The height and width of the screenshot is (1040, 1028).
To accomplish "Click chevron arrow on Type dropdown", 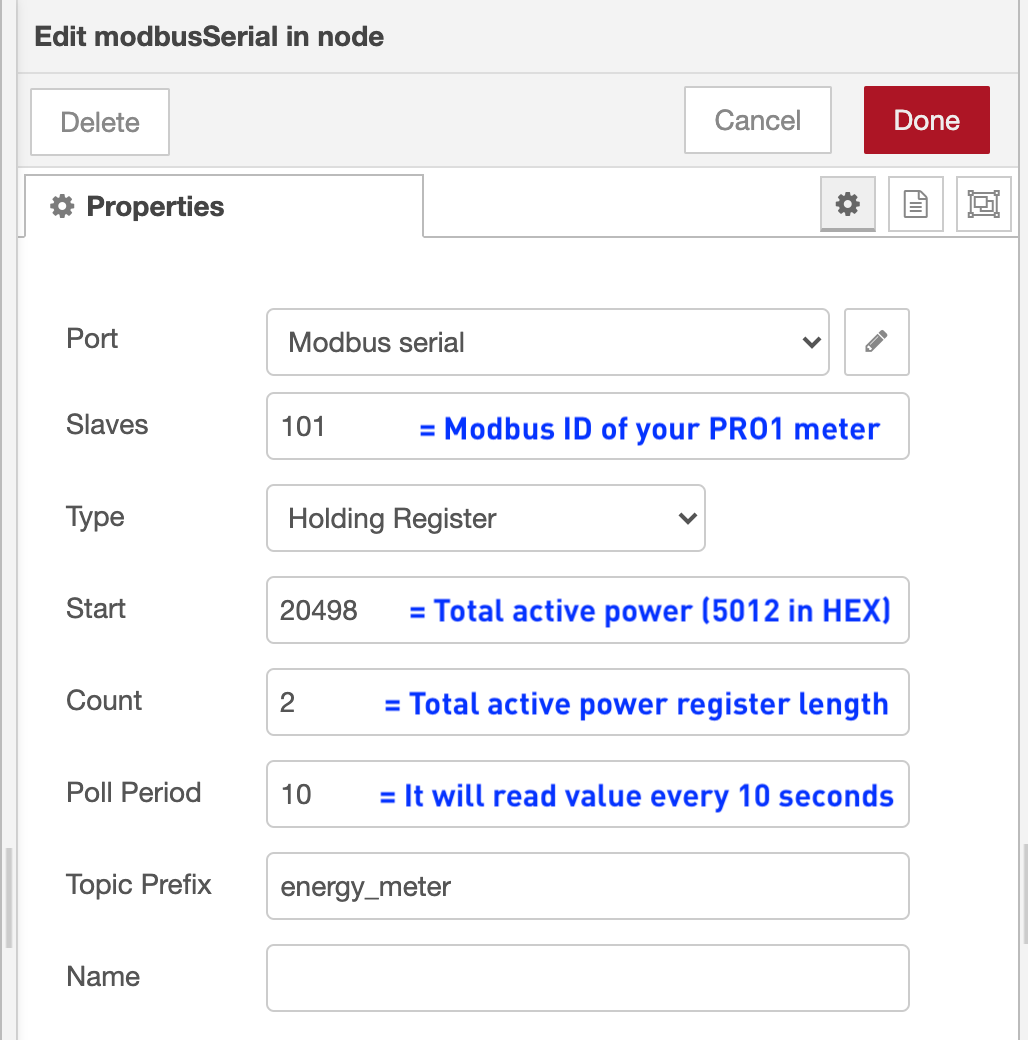I will point(686,518).
